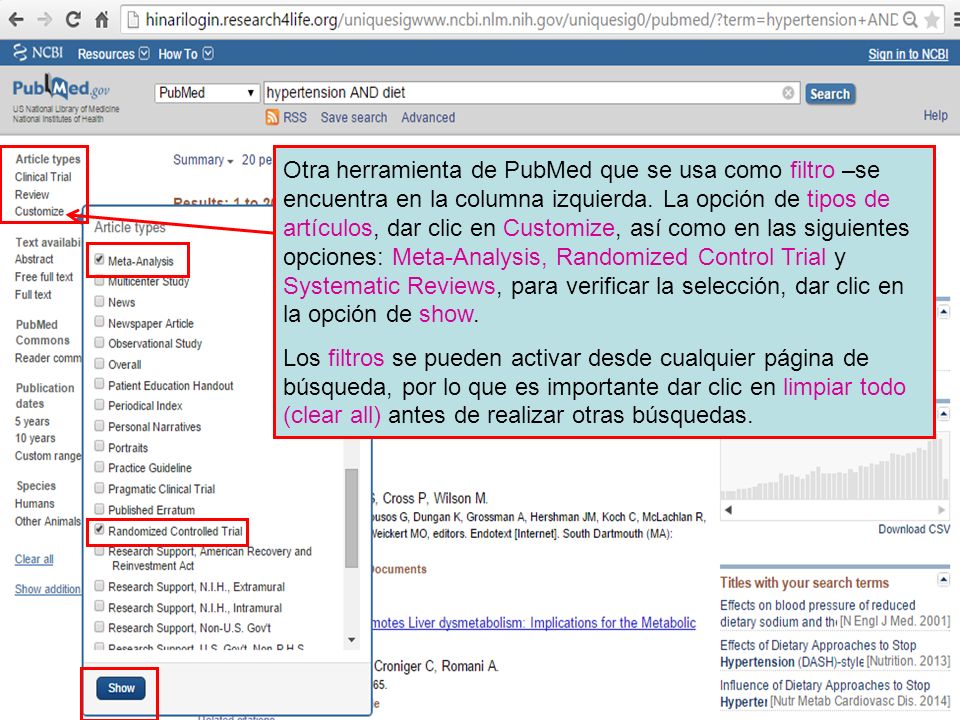The width and height of the screenshot is (960, 720).
Task: Click Clear all filters link
Action: [x=34, y=559]
